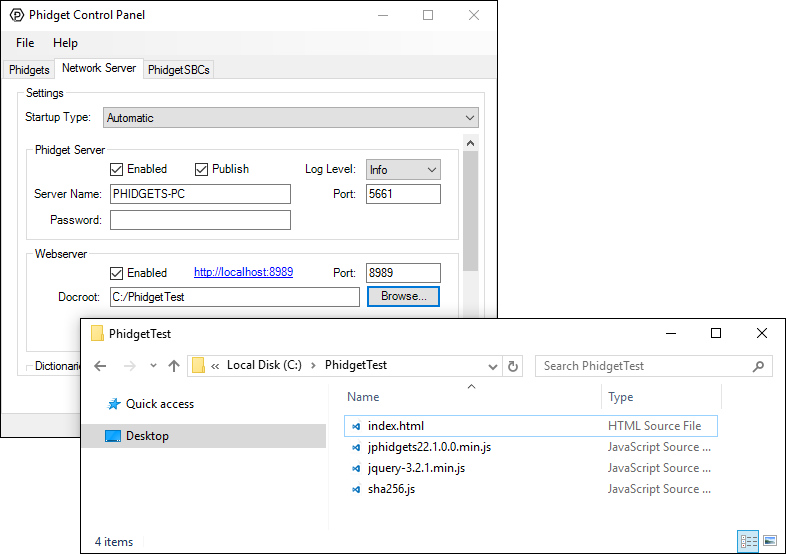Click the address bar folder icon
The width and height of the screenshot is (786, 554).
(x=199, y=365)
